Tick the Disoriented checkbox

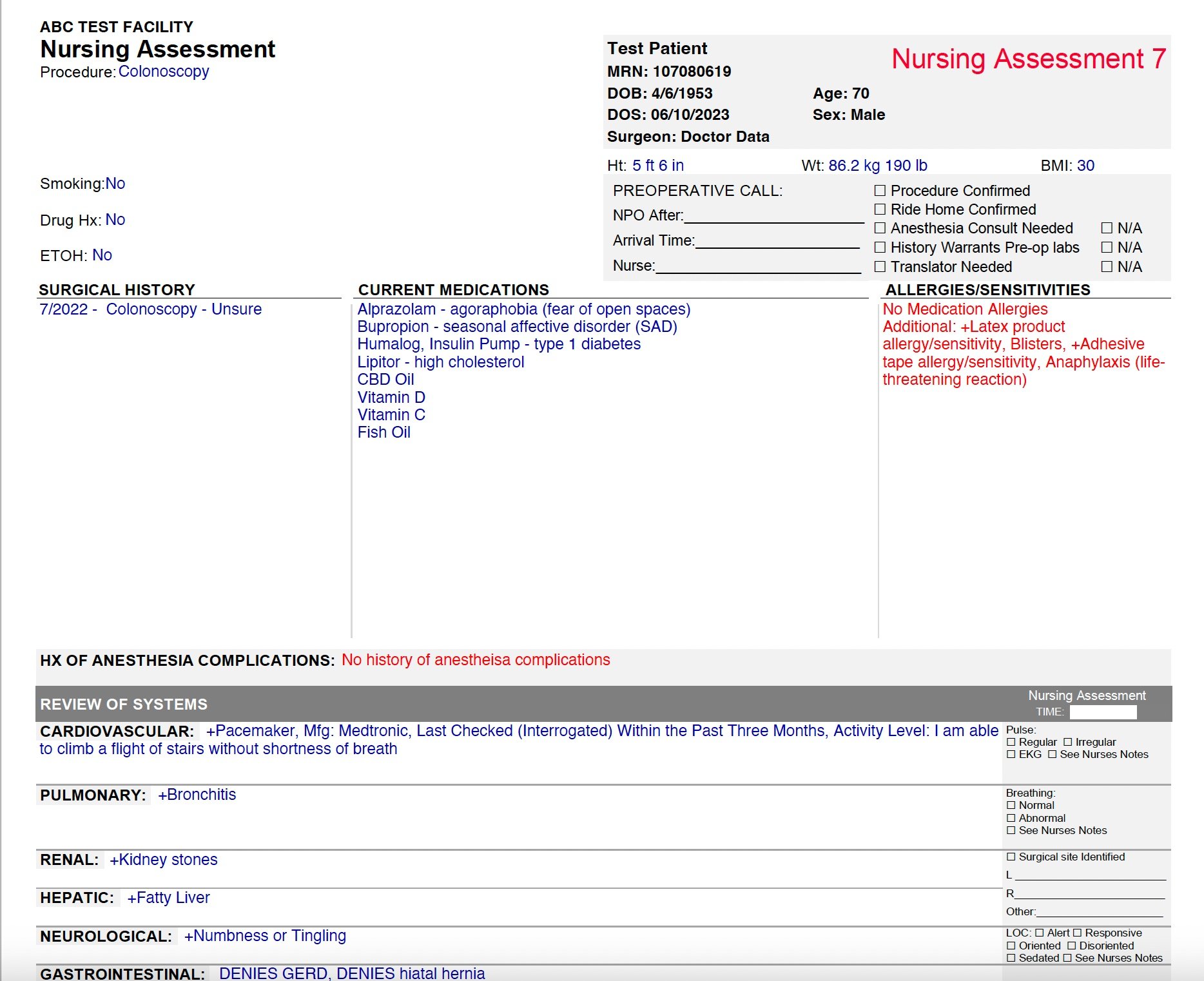(x=1072, y=946)
